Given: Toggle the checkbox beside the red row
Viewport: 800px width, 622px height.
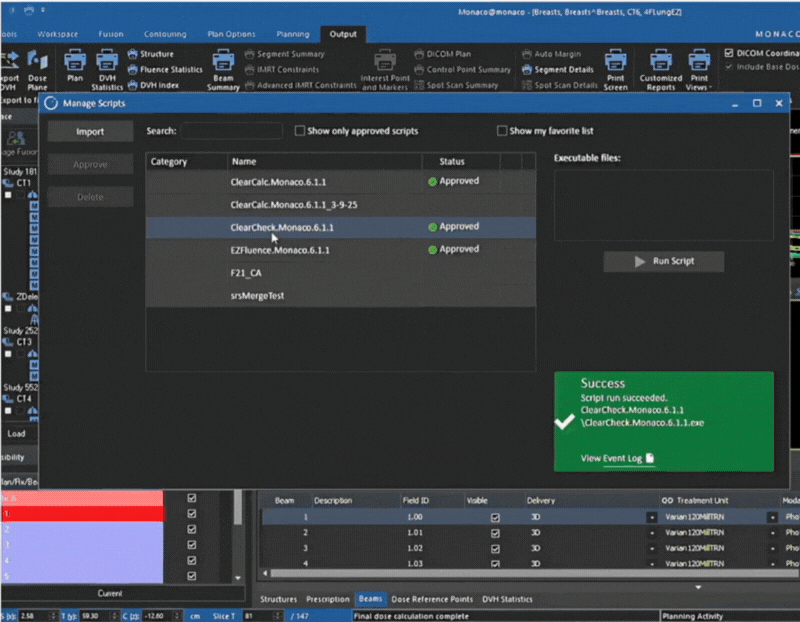Looking at the screenshot, I should point(192,514).
